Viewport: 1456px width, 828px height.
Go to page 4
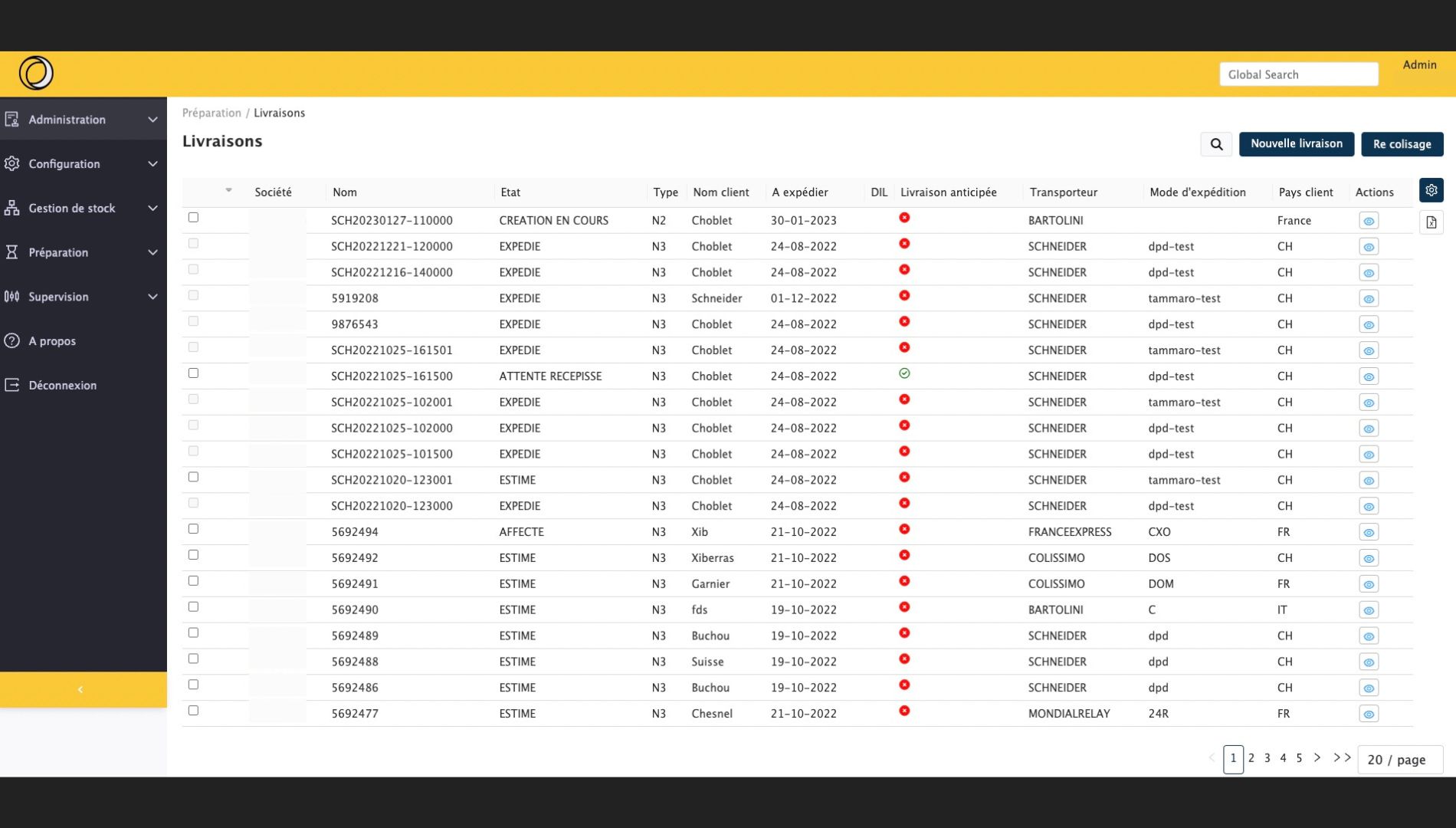[x=1283, y=757]
